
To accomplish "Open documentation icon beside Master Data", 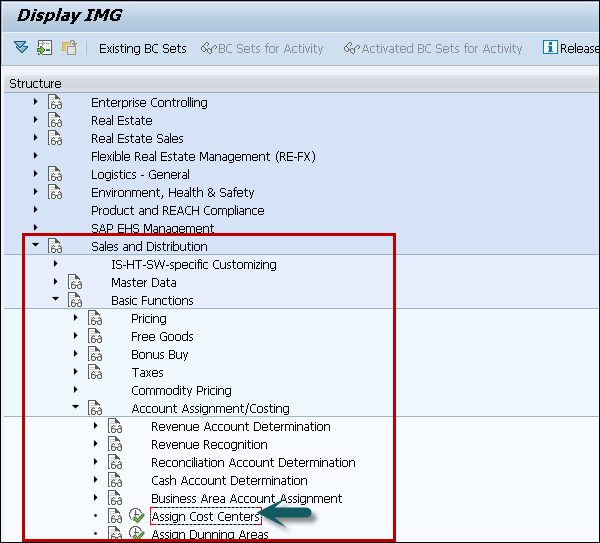I will point(75,283).
